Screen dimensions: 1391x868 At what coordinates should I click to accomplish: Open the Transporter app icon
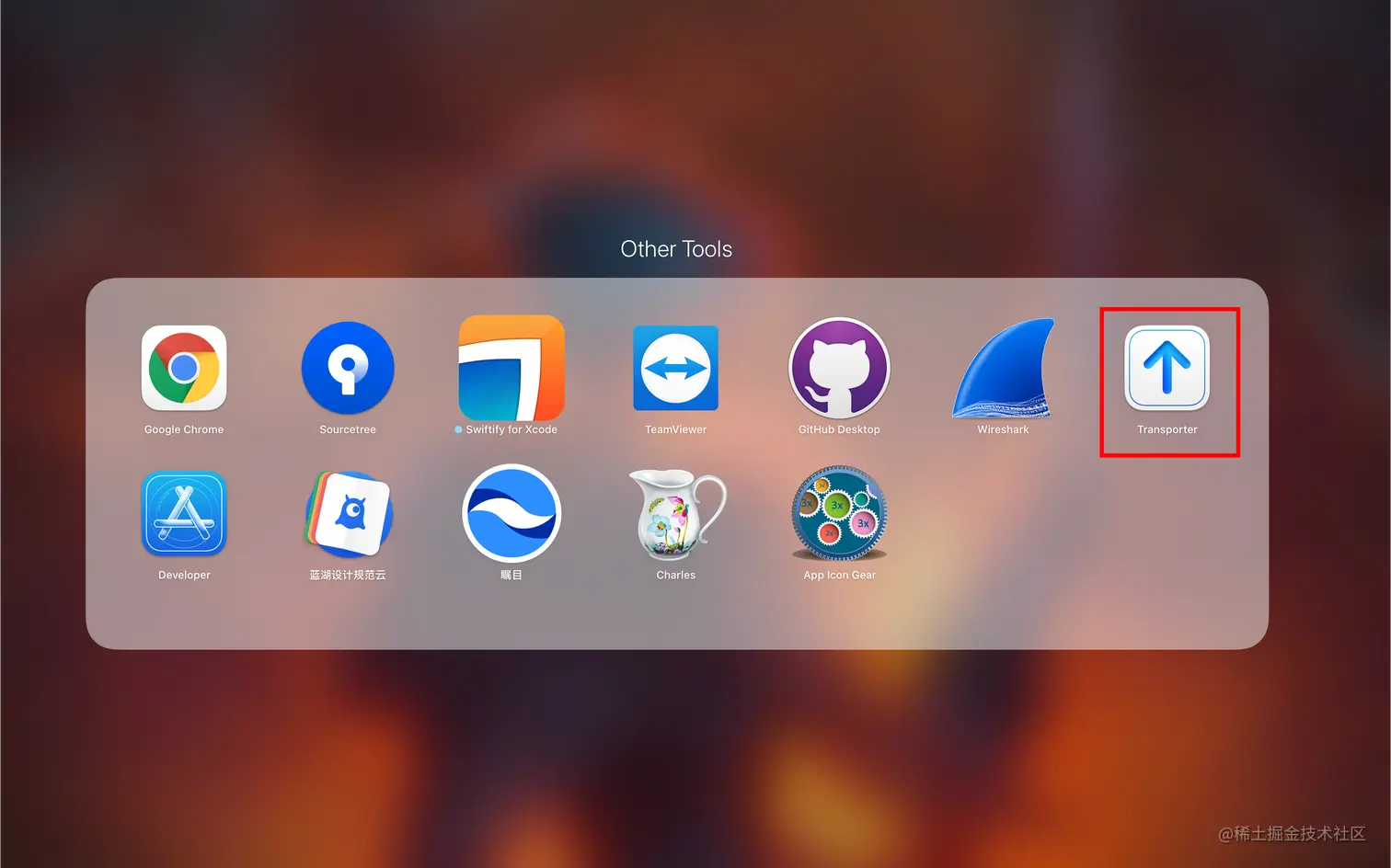click(1167, 368)
